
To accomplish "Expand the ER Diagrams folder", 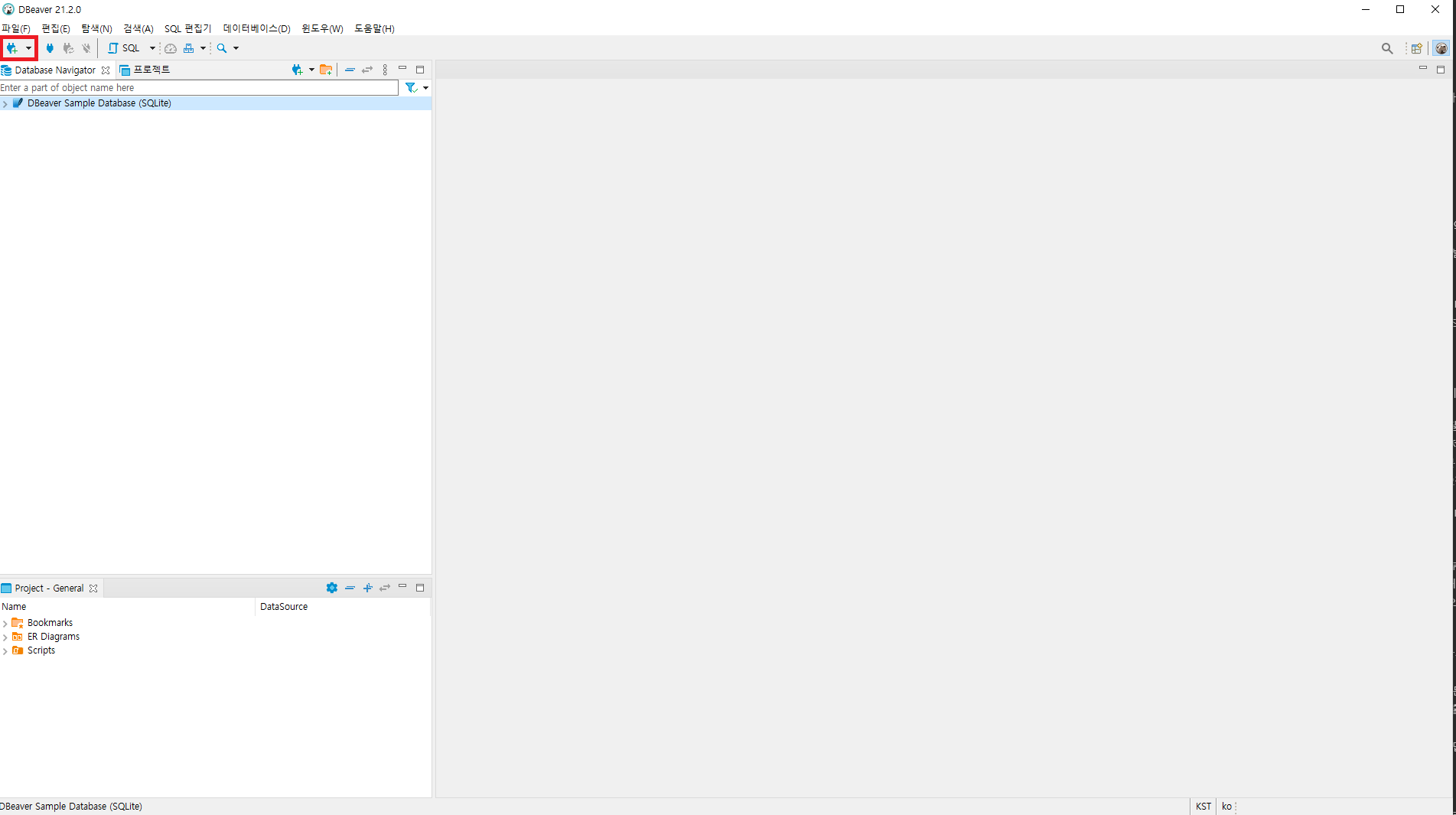I will [5, 637].
